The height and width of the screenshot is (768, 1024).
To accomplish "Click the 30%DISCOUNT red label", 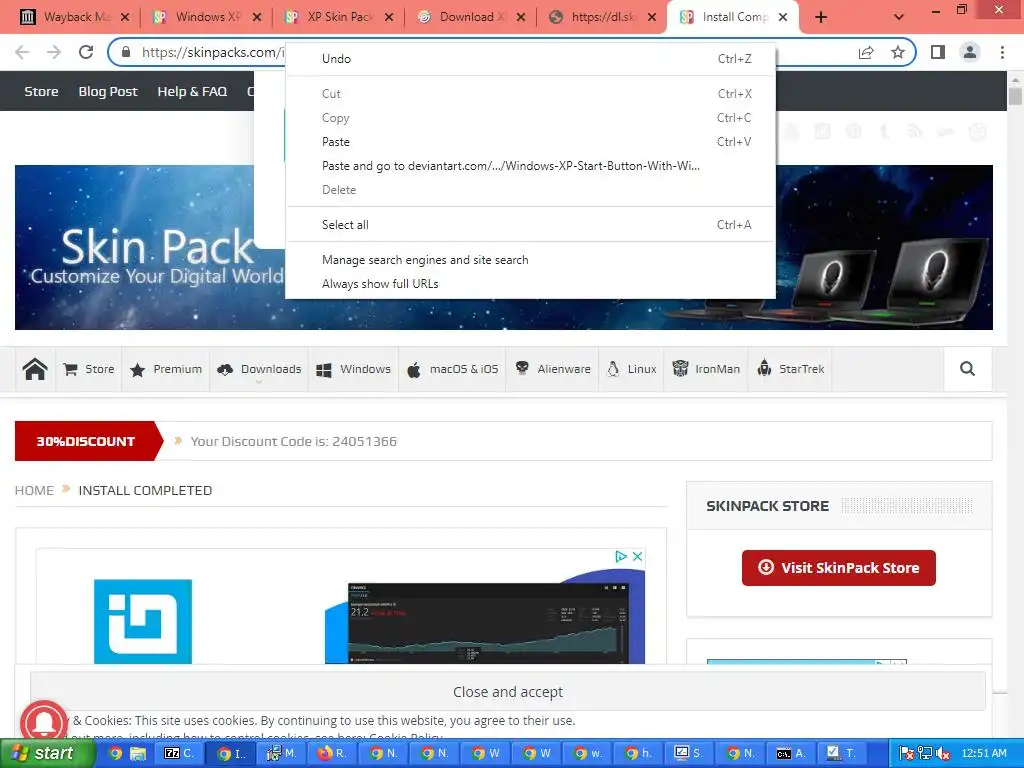I will [x=88, y=441].
